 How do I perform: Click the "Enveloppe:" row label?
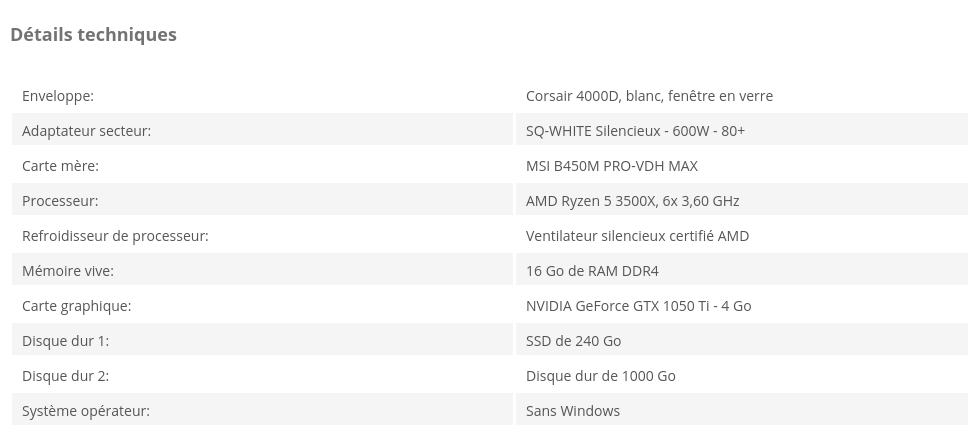pos(58,96)
